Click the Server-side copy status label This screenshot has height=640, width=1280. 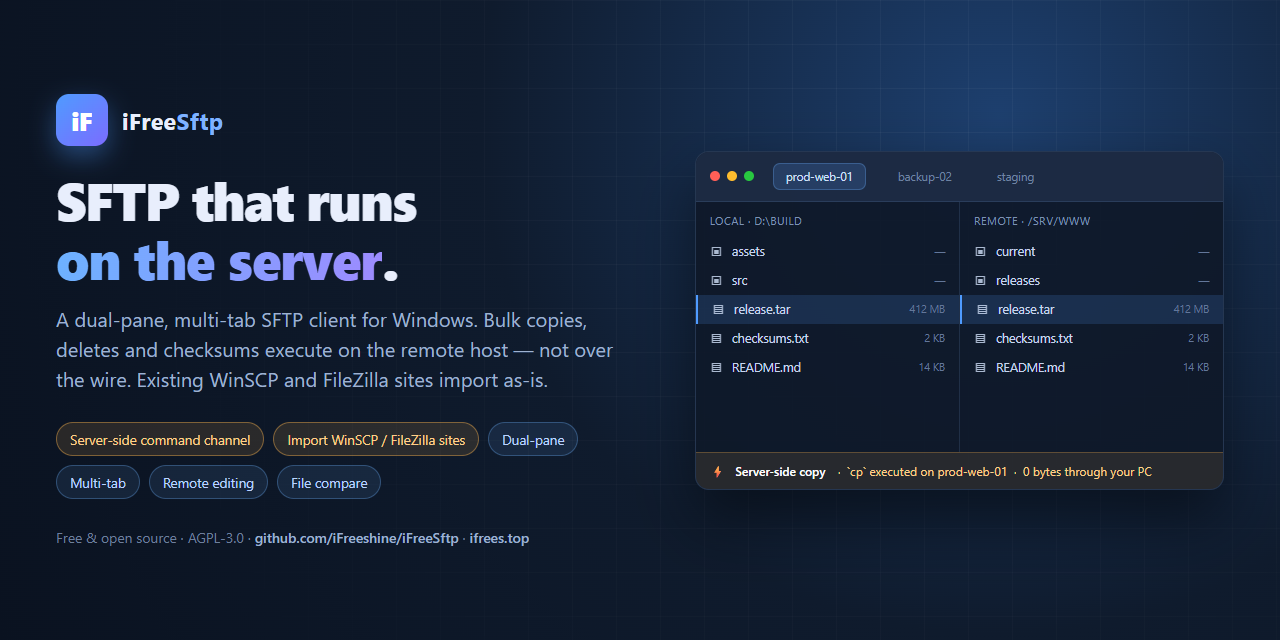[780, 472]
